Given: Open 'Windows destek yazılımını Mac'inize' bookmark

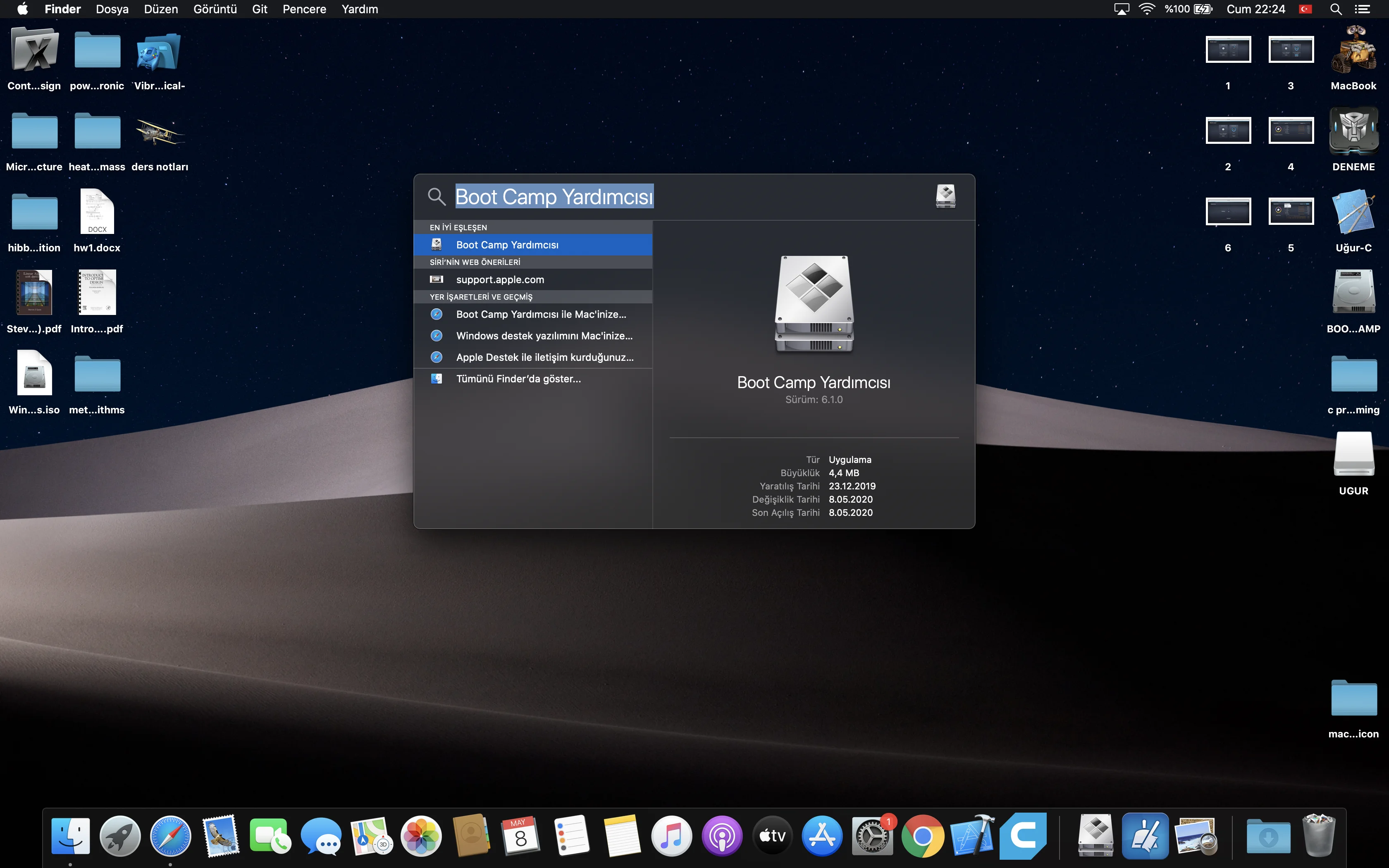Looking at the screenshot, I should click(x=544, y=336).
